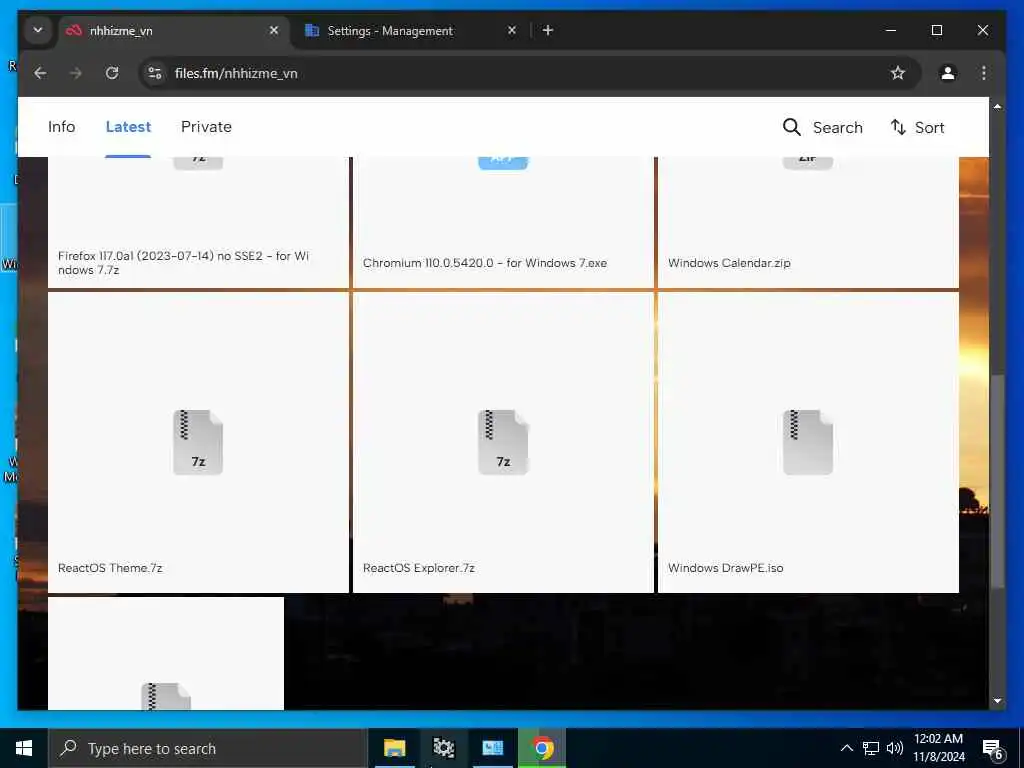Open network status tray icon

point(871,748)
